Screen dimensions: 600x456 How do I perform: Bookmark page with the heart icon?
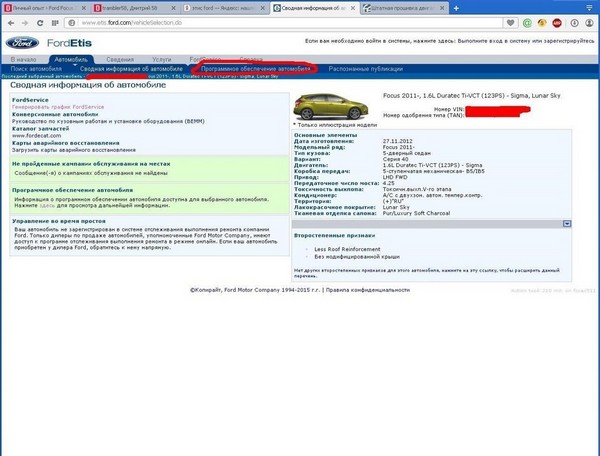point(510,23)
